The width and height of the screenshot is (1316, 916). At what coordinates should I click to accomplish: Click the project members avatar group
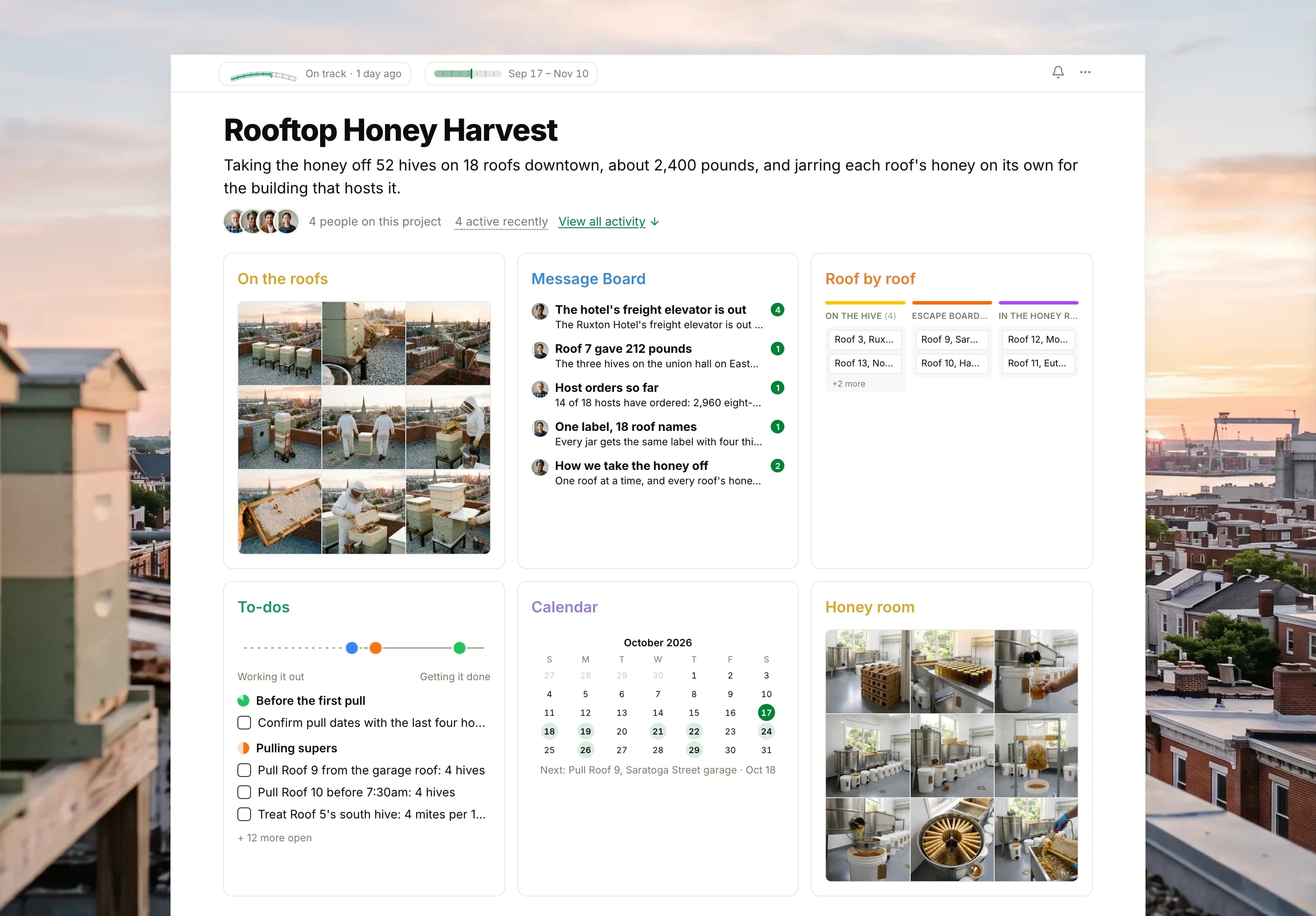(261, 221)
